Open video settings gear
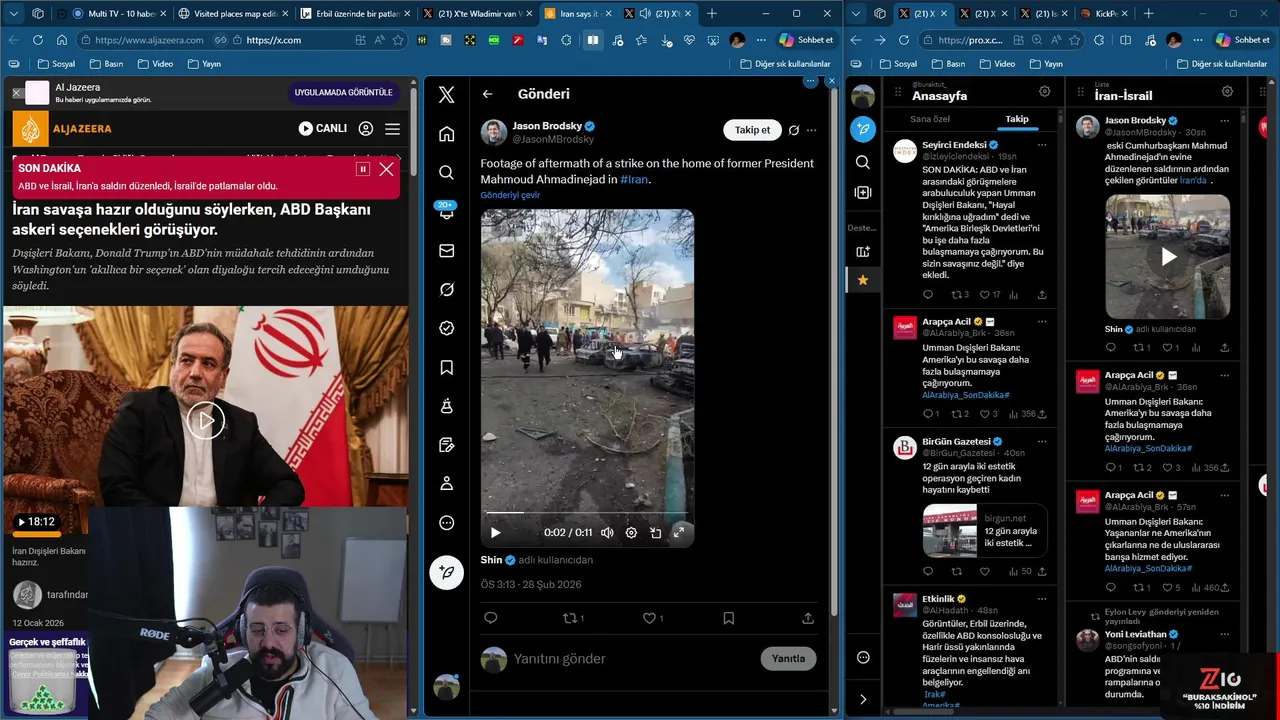The image size is (1280, 720). pos(631,533)
